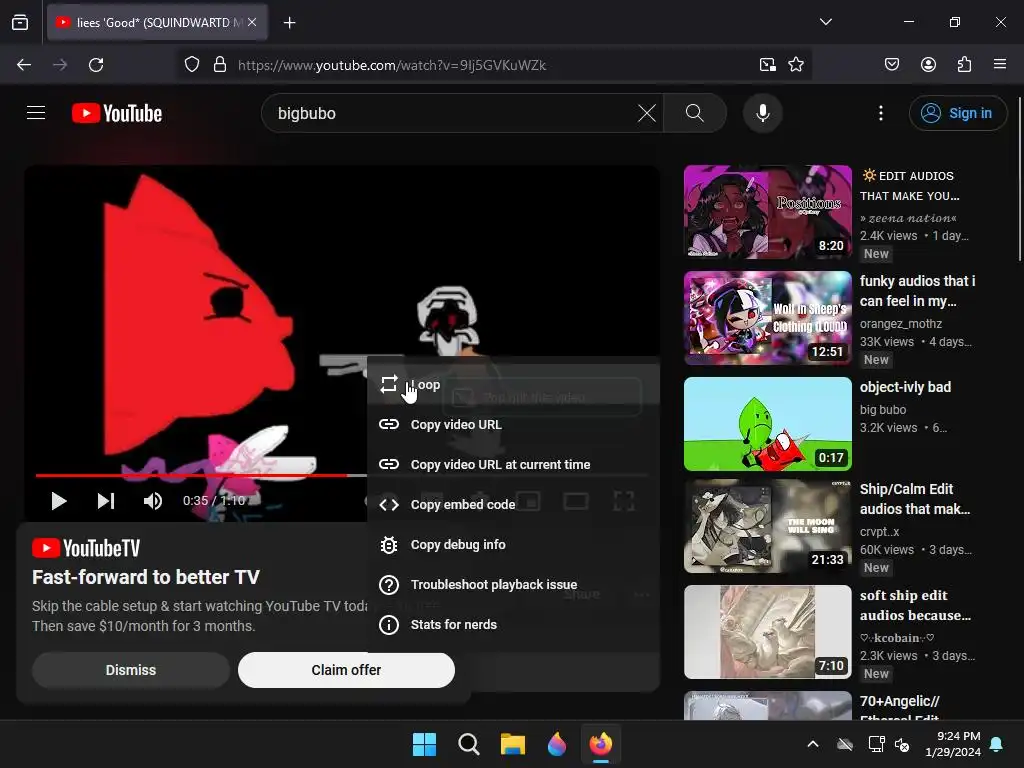This screenshot has height=768, width=1024.
Task: Open the notification bell in taskbar
Action: pos(997,744)
